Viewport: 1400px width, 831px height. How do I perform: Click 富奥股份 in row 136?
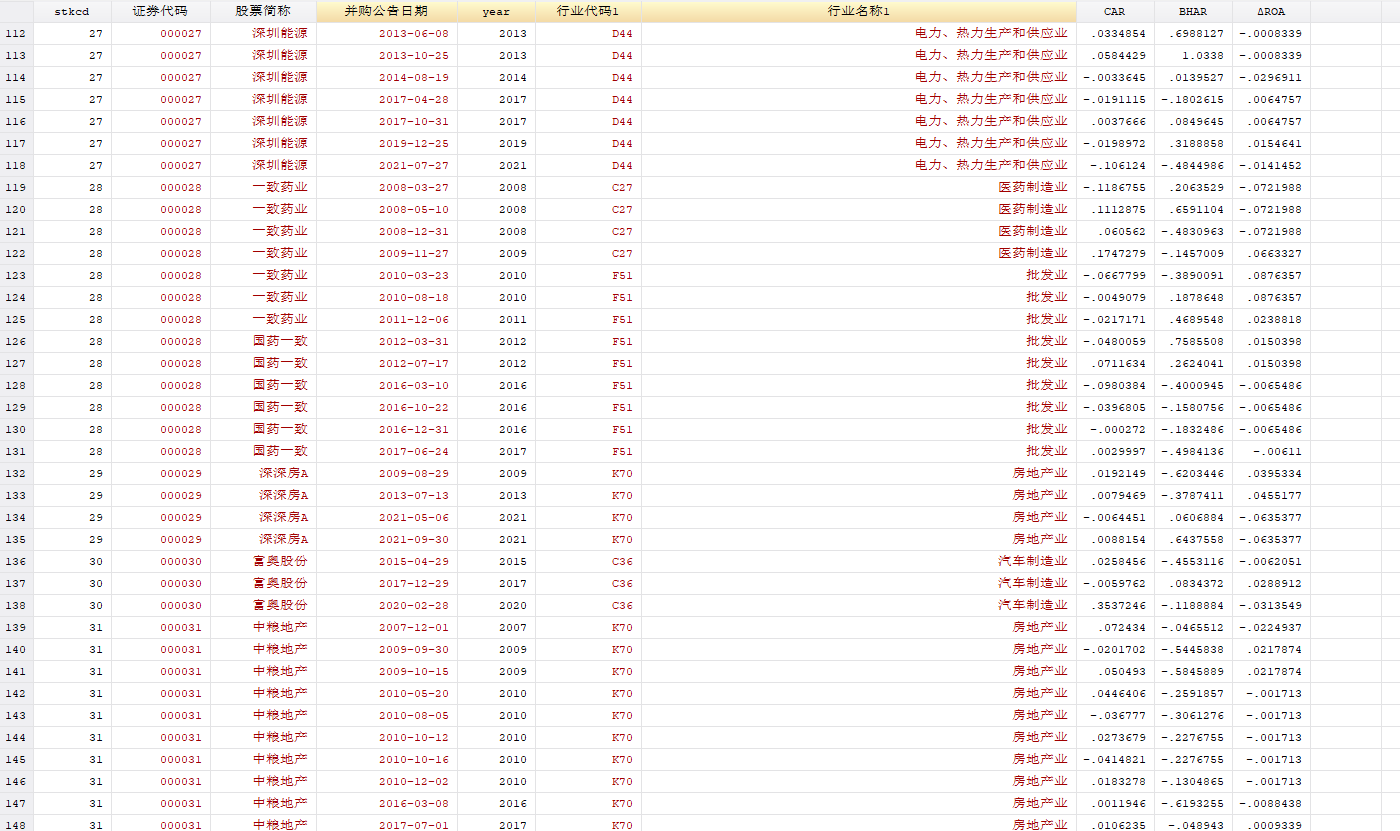click(281, 561)
